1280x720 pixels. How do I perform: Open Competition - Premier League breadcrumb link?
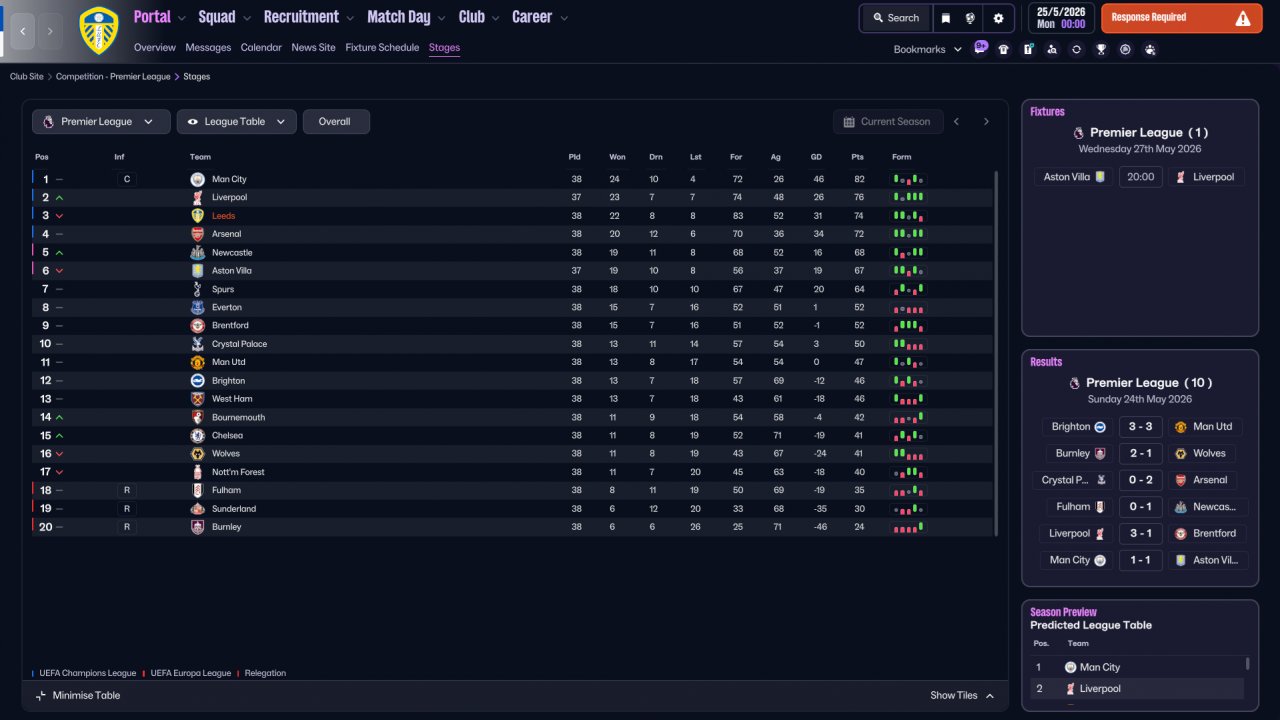click(113, 77)
